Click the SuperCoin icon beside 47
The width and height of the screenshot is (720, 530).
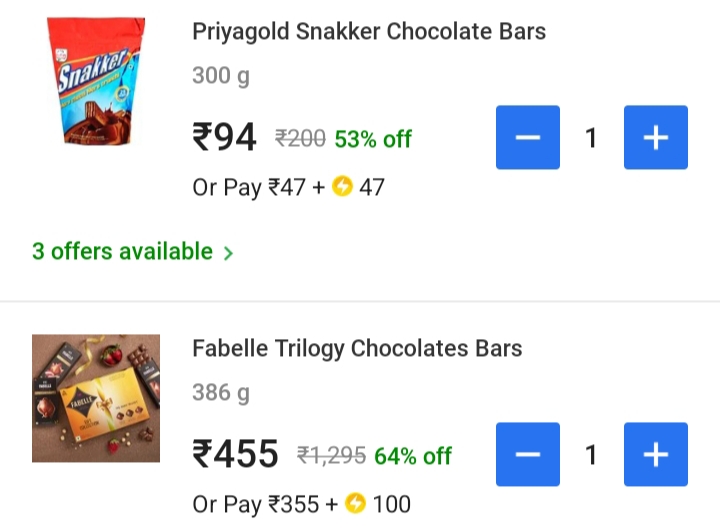342,187
